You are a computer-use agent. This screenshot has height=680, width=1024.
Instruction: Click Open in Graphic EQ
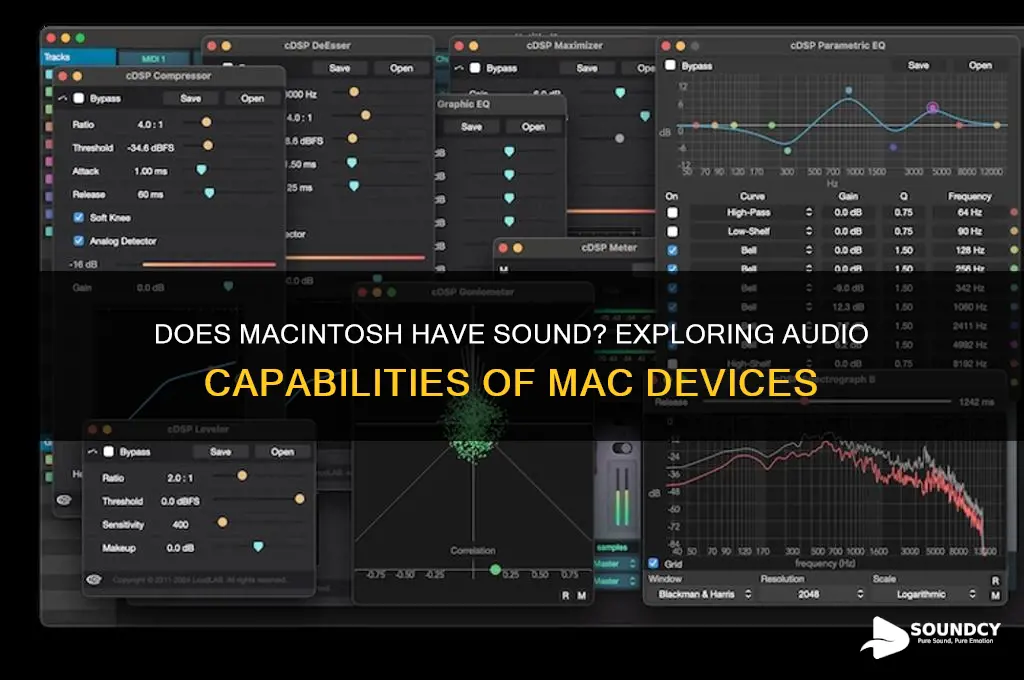[x=534, y=127]
